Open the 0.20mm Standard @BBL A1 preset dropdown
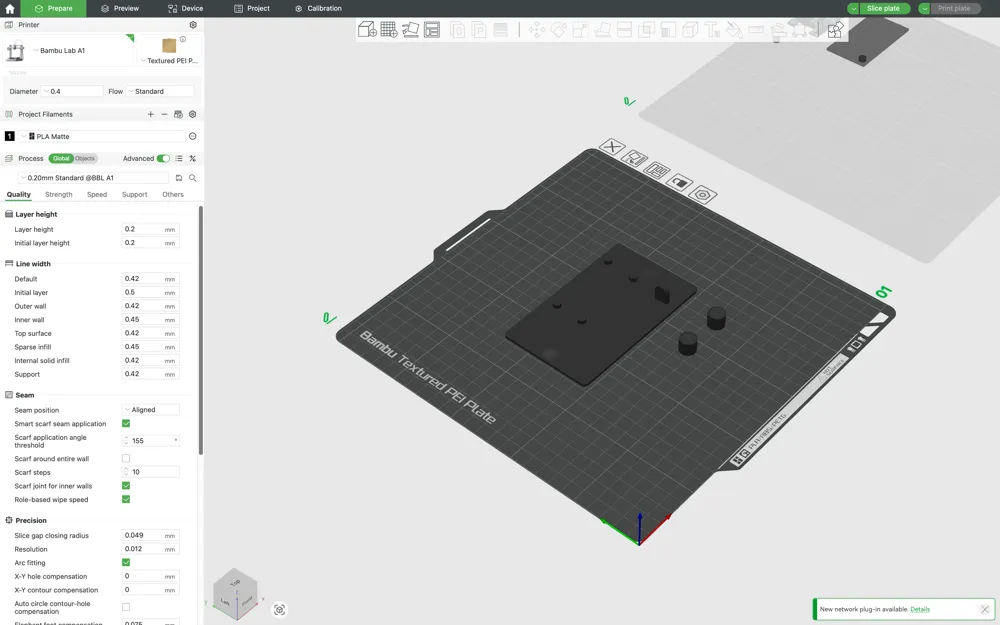 pyautogui.click(x=93, y=178)
